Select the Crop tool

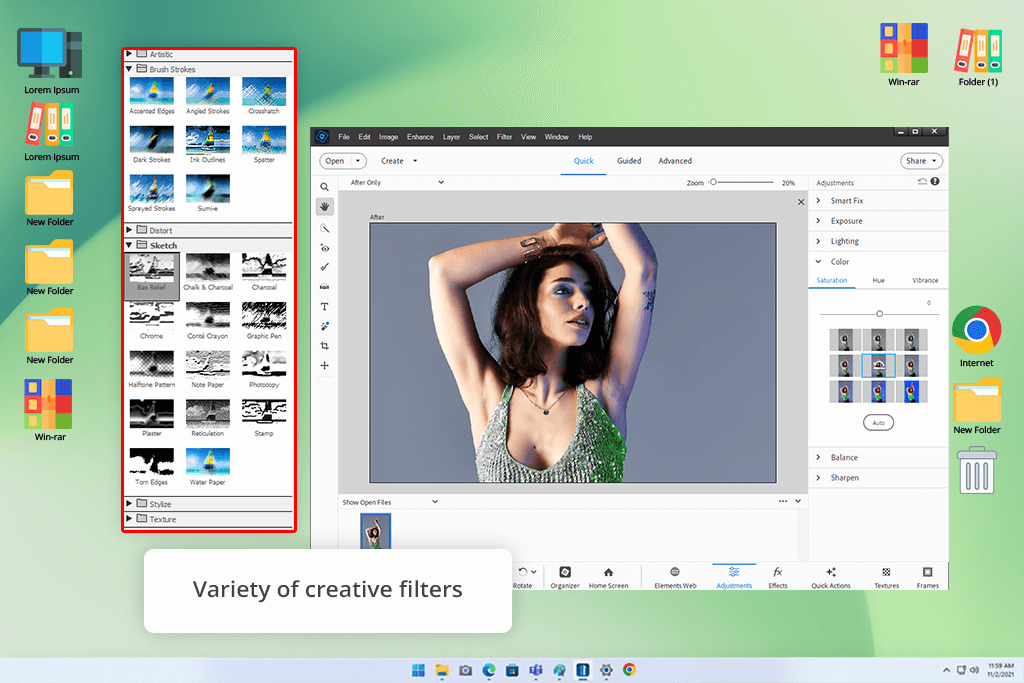coord(324,346)
